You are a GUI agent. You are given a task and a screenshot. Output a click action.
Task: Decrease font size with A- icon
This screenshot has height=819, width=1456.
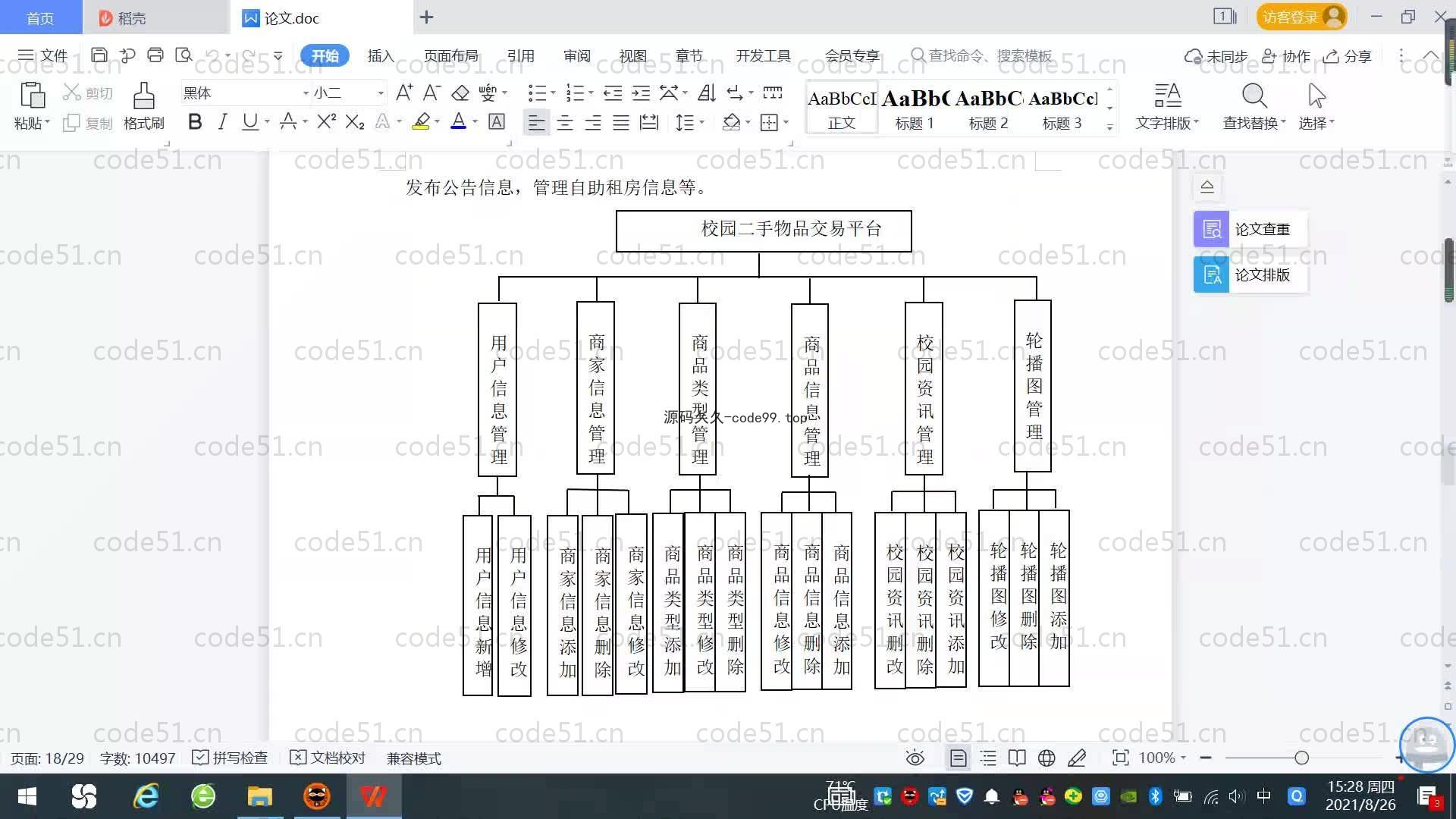click(x=431, y=93)
